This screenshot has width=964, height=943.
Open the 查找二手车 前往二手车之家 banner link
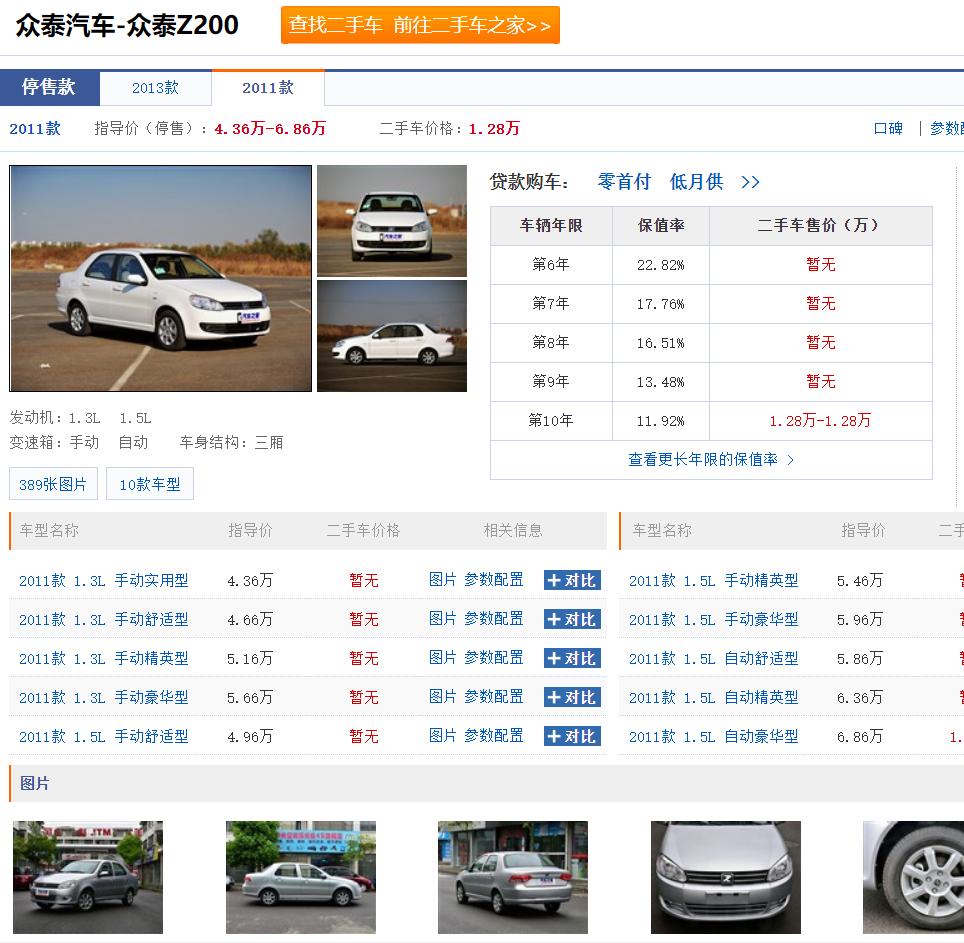tap(419, 26)
